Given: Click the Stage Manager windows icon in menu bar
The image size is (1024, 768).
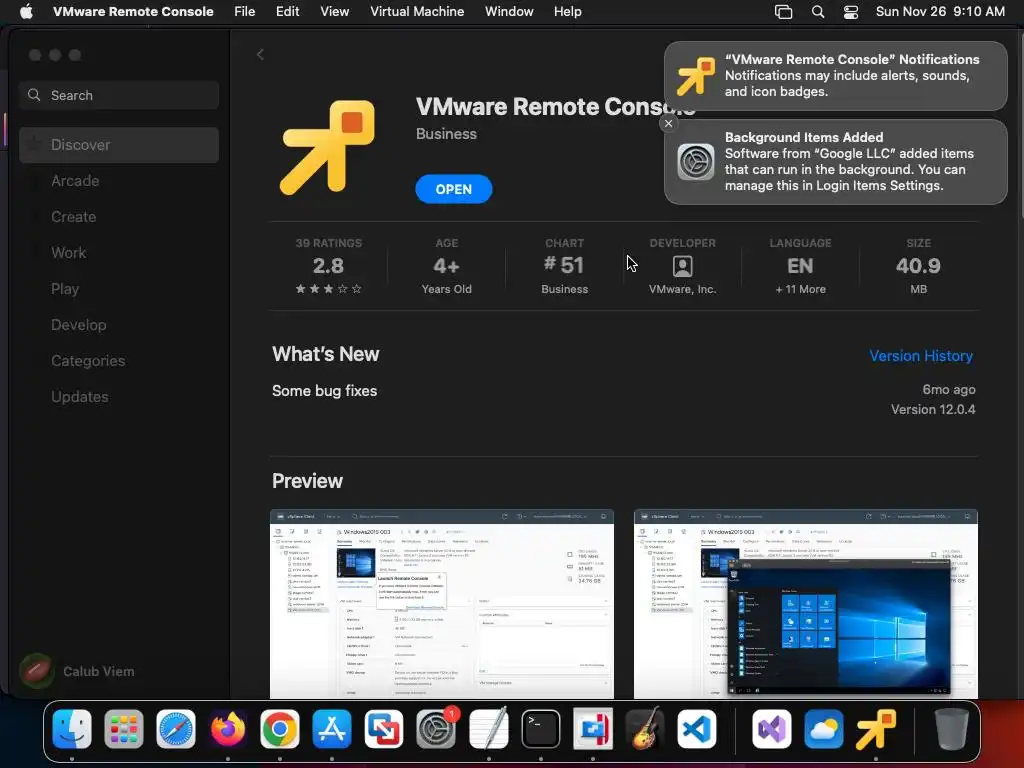Looking at the screenshot, I should click(x=783, y=11).
